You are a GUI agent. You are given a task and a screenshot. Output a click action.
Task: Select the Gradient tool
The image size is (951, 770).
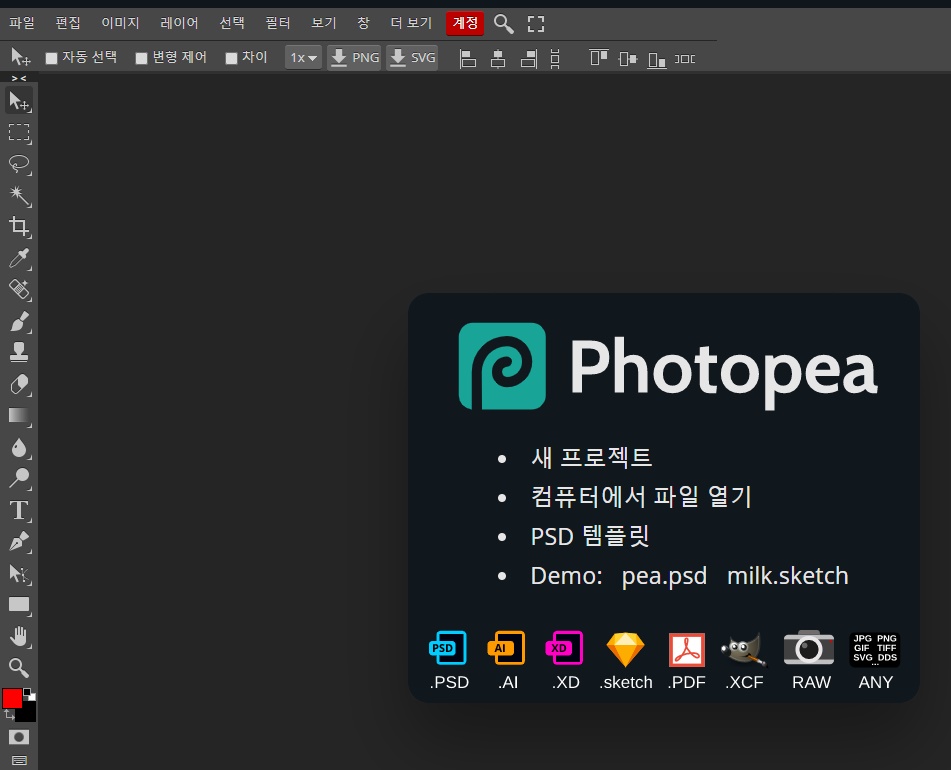tap(19, 416)
